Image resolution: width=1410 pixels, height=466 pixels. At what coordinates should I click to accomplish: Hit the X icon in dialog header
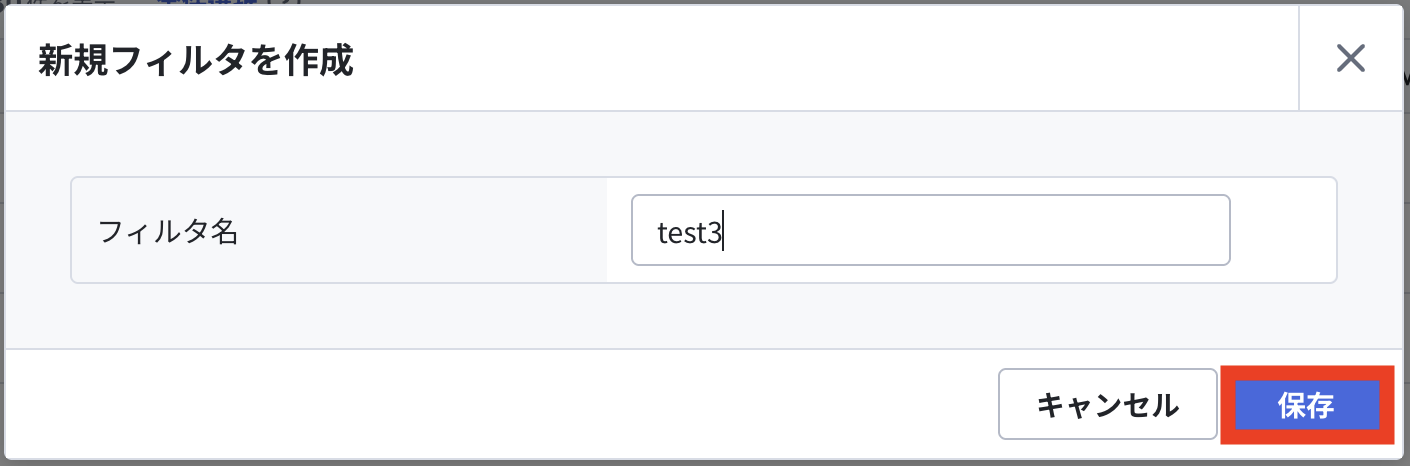pyautogui.click(x=1351, y=59)
